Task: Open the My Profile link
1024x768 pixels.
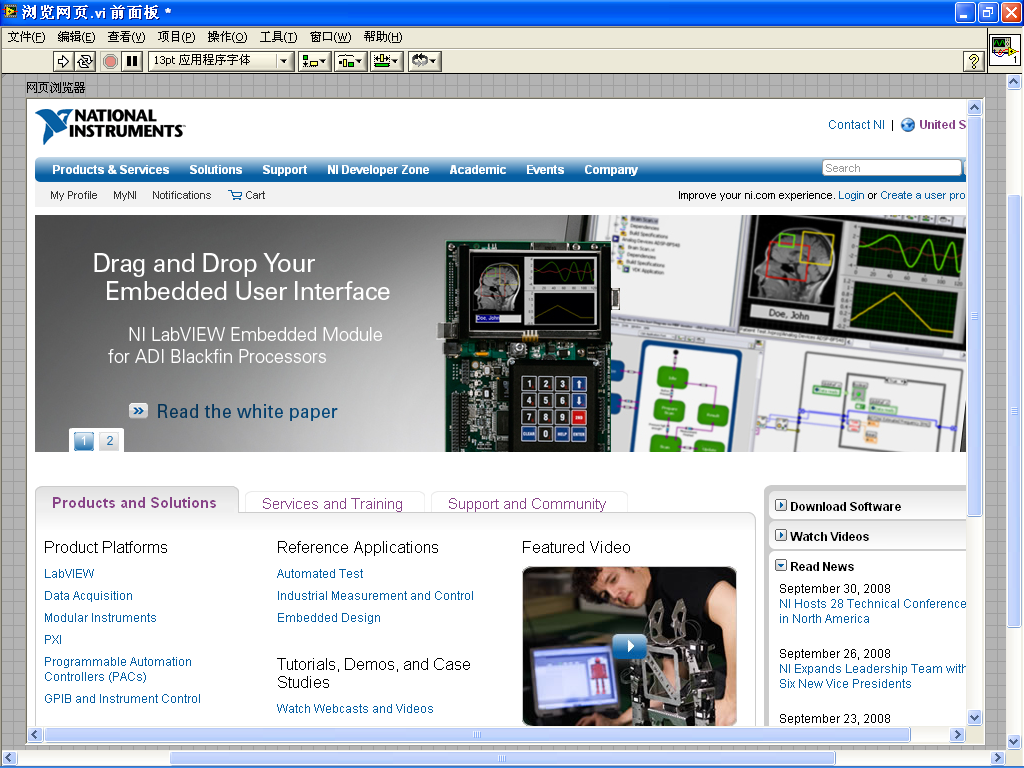Action: [74, 195]
